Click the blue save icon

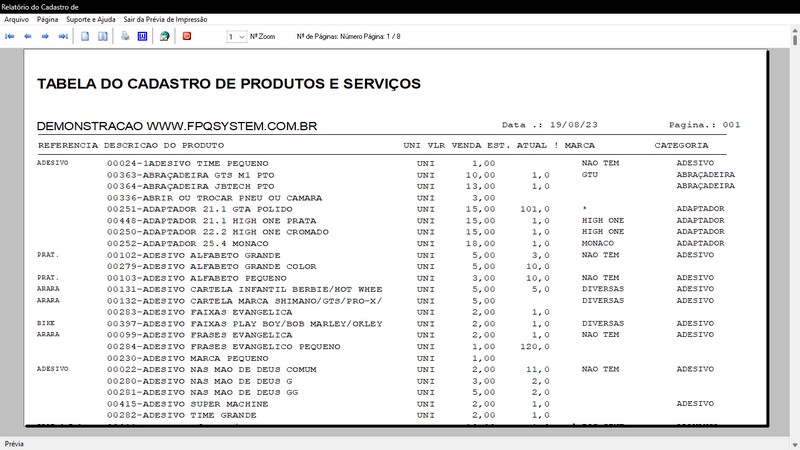[141, 36]
